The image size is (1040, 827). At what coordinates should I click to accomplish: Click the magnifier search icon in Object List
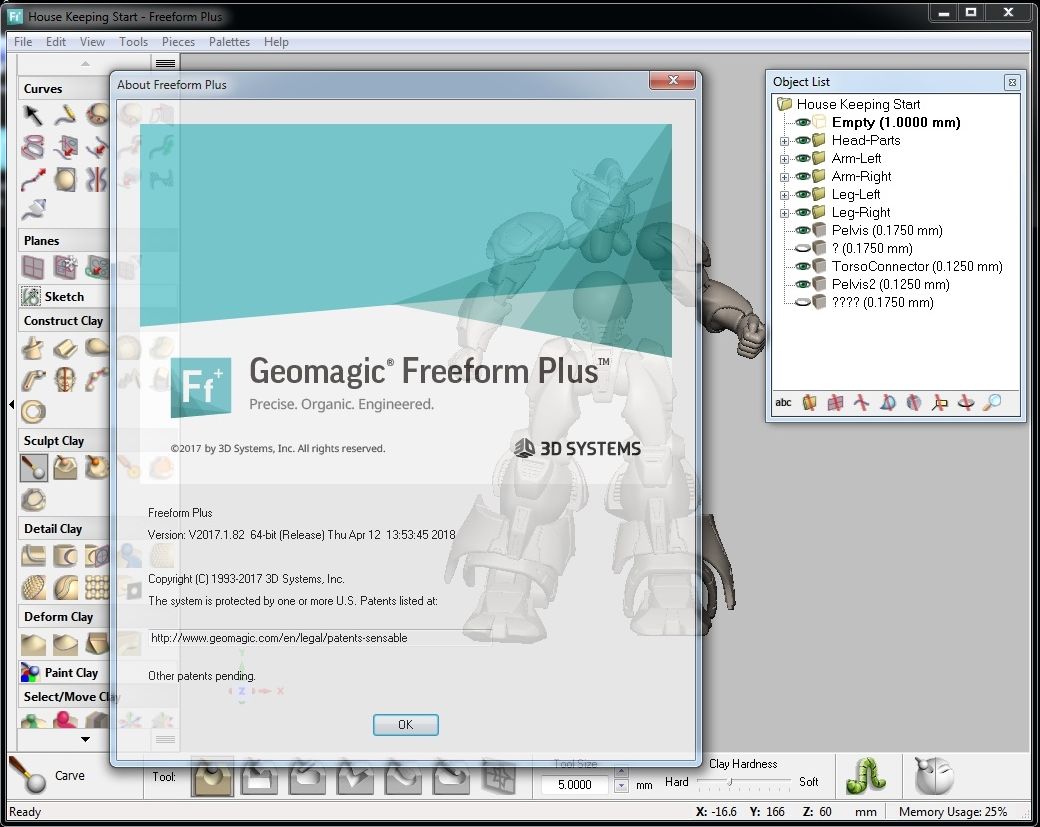point(992,403)
